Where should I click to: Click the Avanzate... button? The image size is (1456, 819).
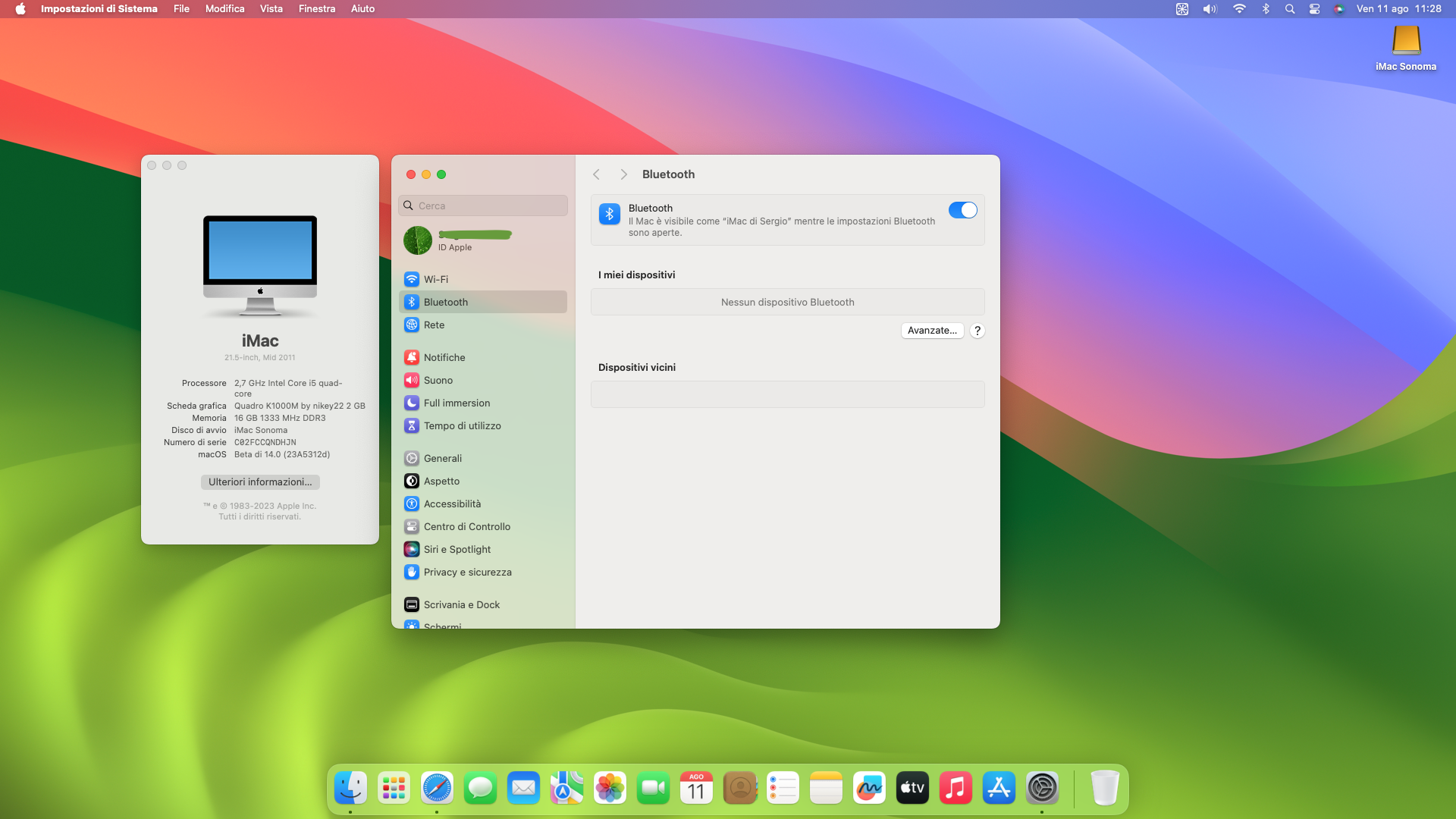tap(932, 331)
